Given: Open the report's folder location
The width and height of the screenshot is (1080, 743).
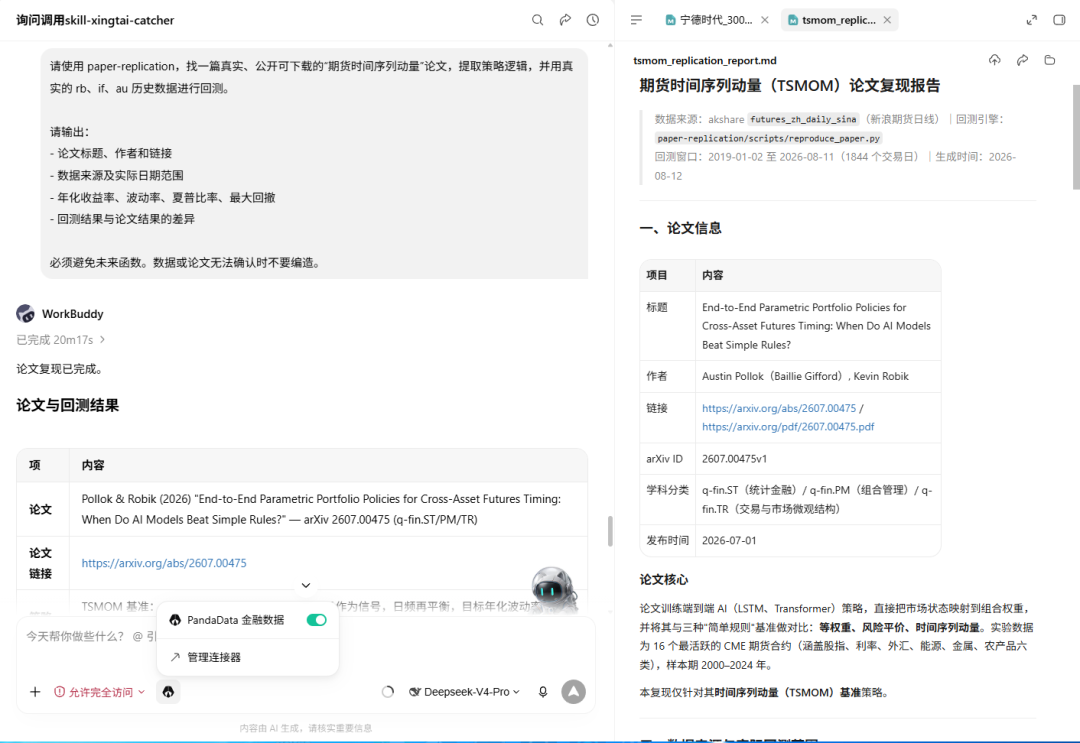Looking at the screenshot, I should [1050, 61].
